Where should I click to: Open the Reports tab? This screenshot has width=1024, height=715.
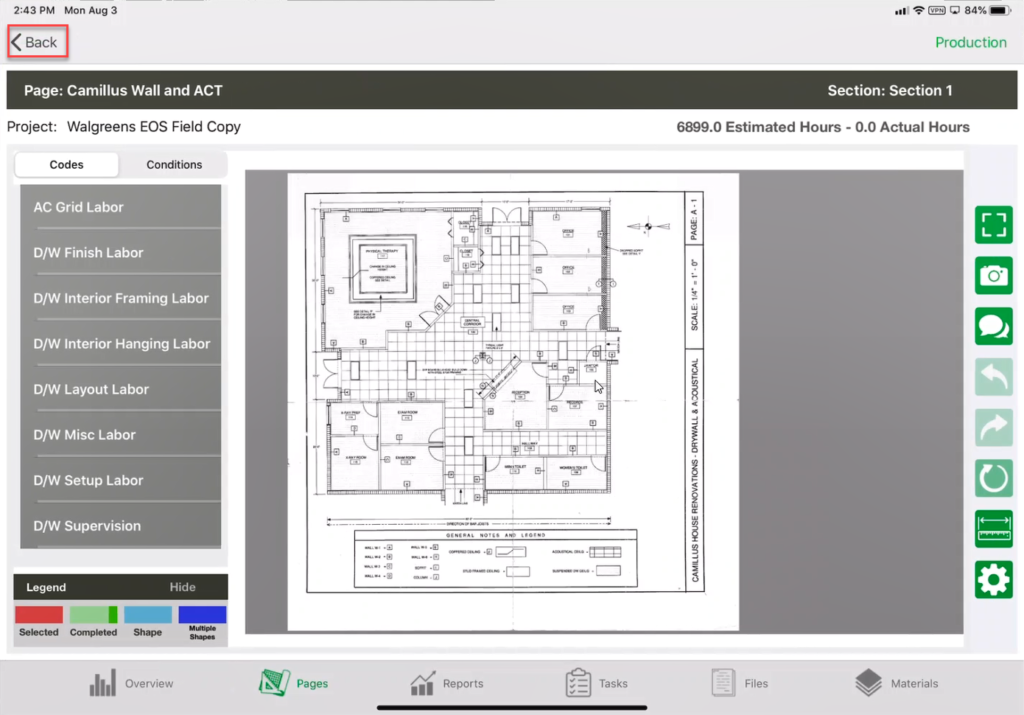click(x=447, y=684)
